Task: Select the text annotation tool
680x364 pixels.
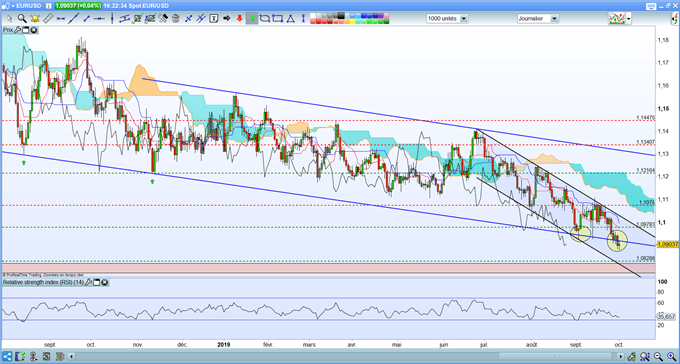Action: point(213,18)
